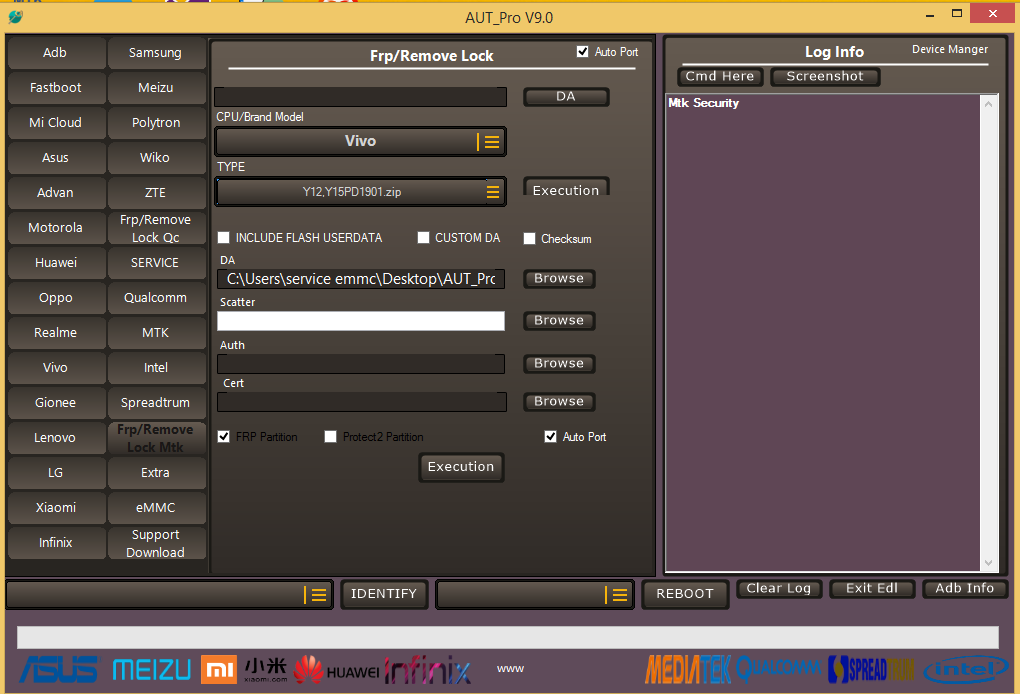
Task: Toggle the Auto Port checkbox at the top
Action: tap(582, 51)
